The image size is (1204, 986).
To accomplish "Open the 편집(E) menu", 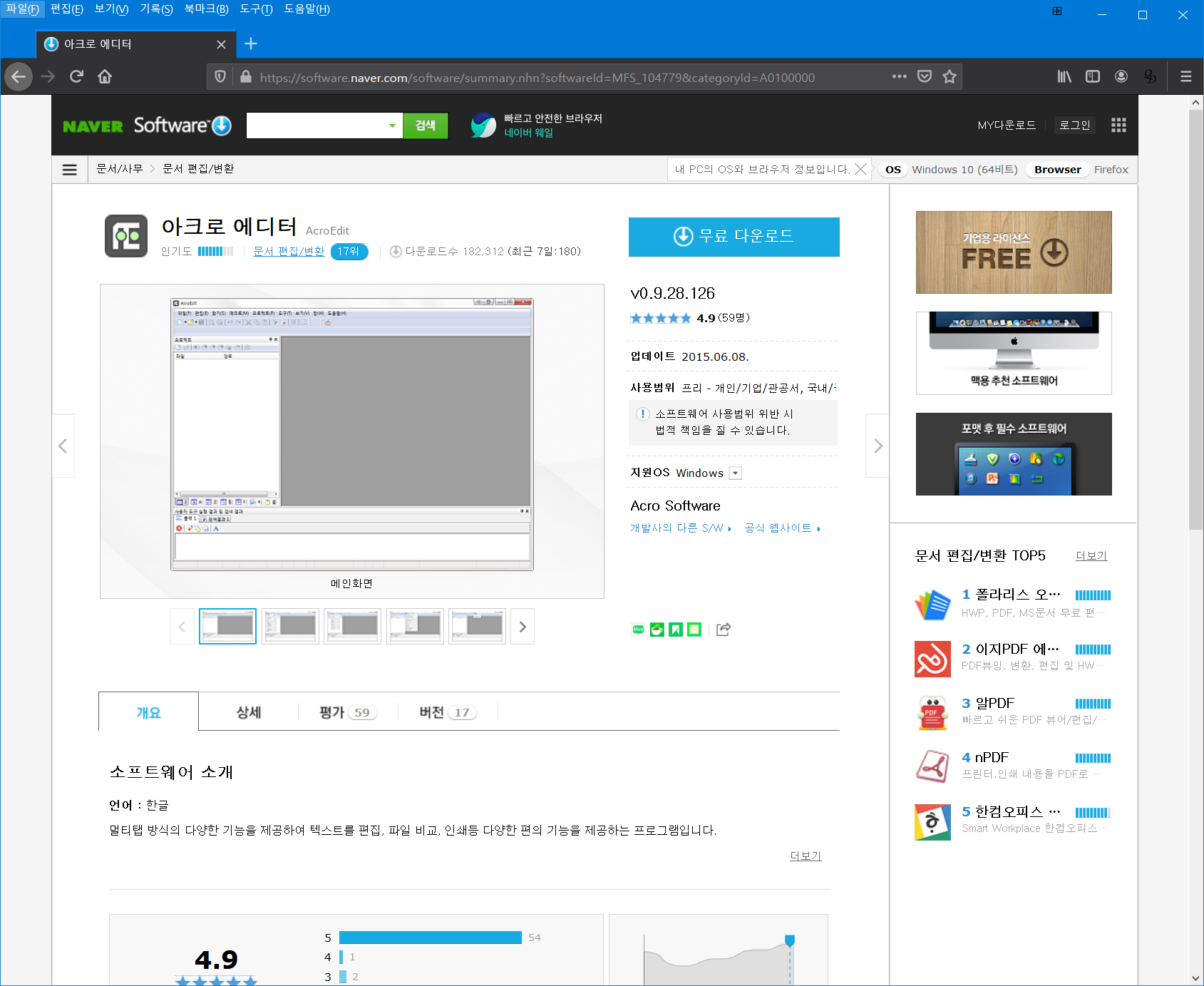I will pos(66,9).
